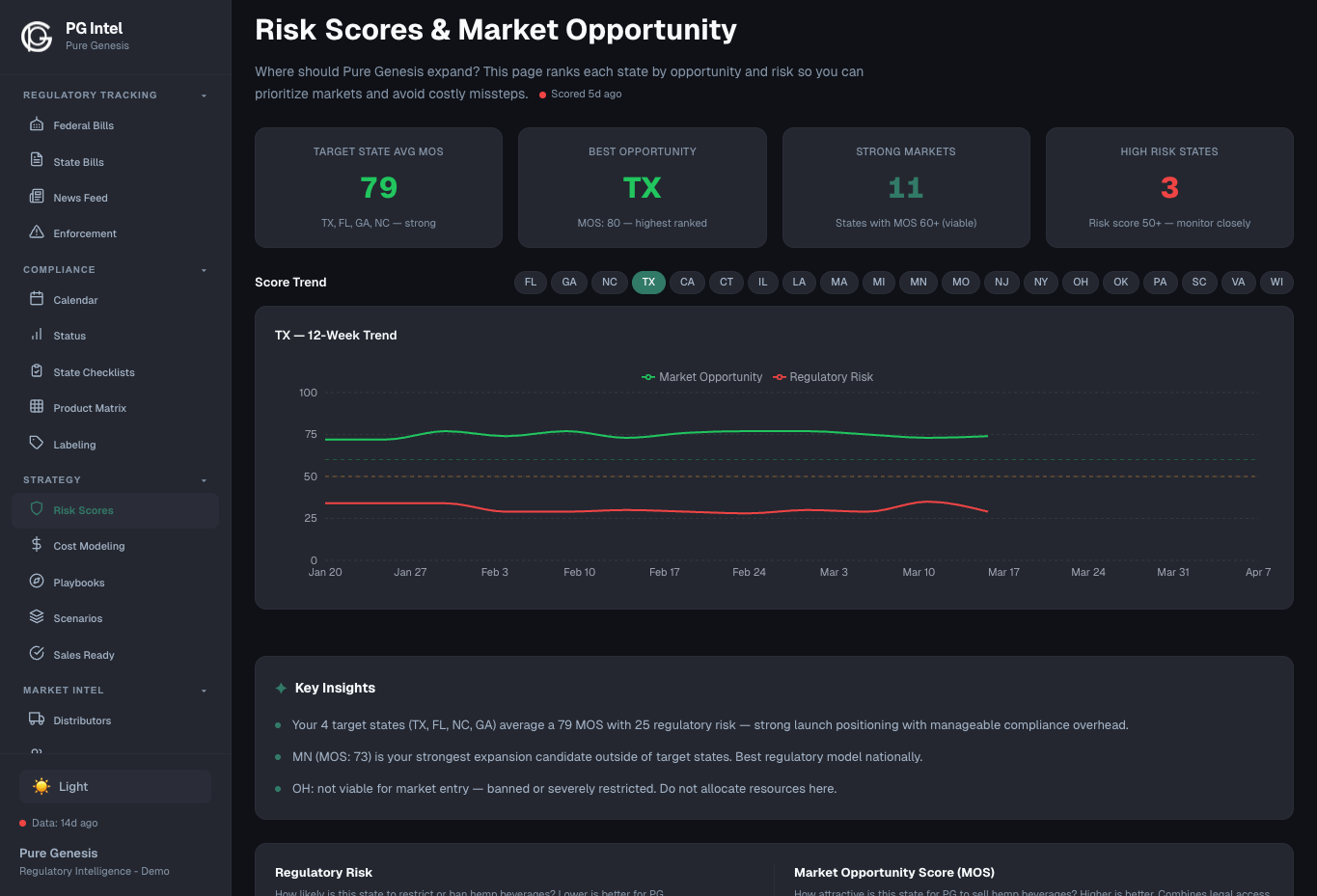Viewport: 1317px width, 896px height.
Task: Select the State Bills icon
Action: pos(36,161)
